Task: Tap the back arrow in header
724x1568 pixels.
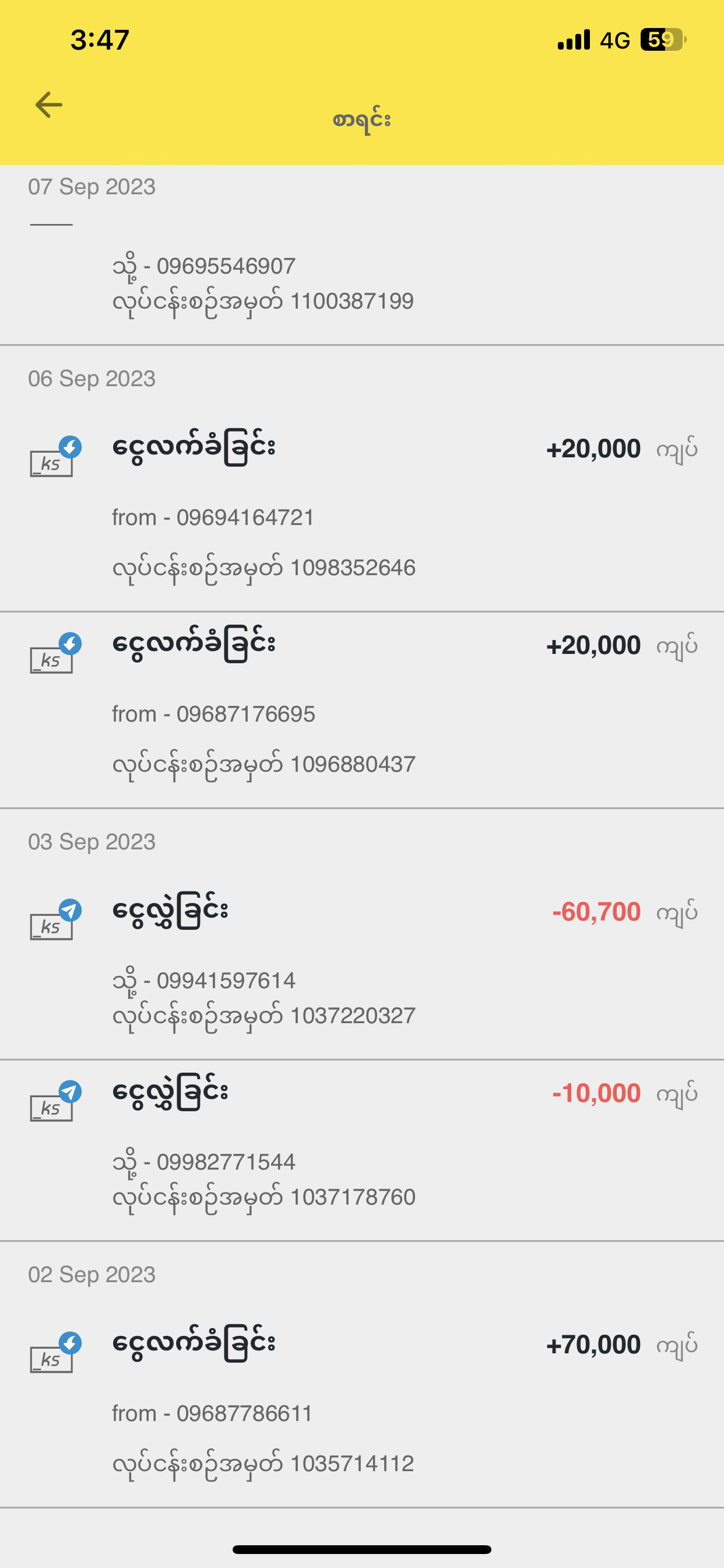Action: pos(48,104)
